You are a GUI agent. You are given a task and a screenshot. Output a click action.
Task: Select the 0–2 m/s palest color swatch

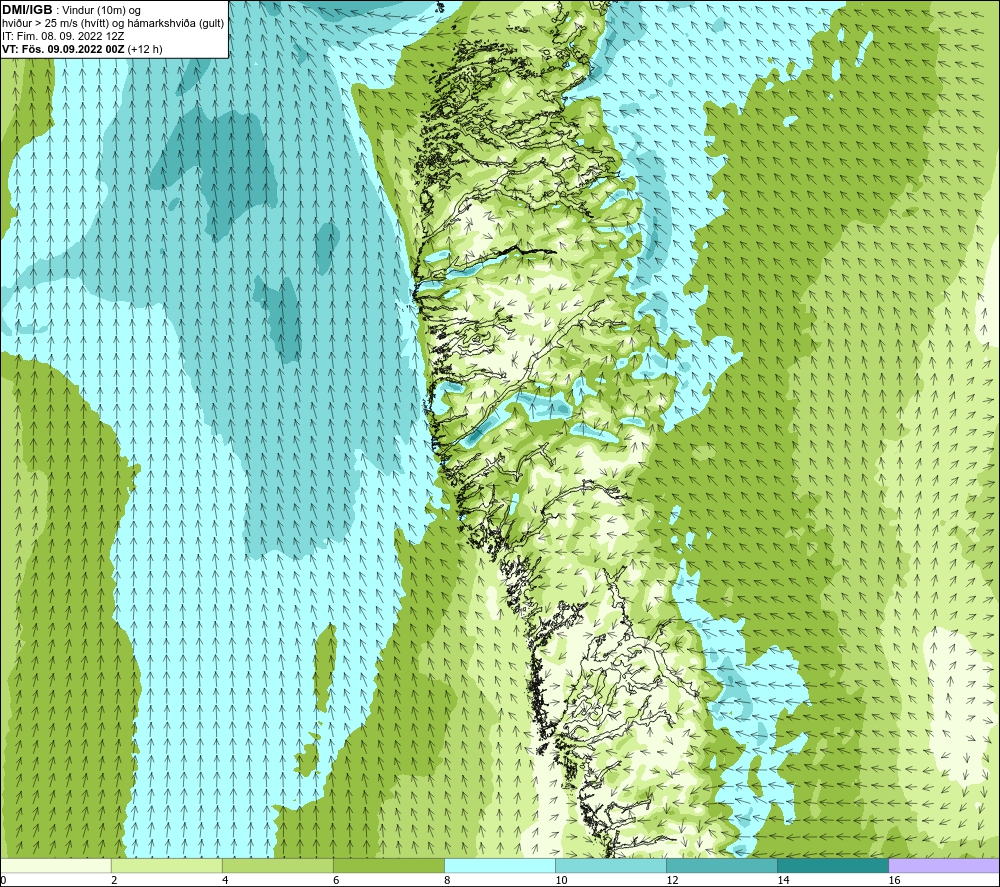pos(55,865)
